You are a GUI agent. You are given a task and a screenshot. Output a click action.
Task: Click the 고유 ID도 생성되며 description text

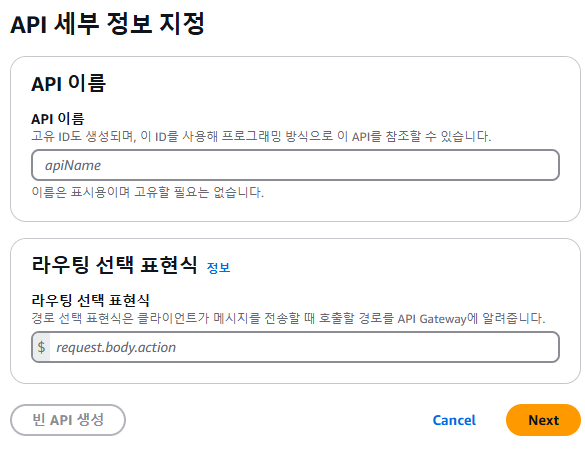click(x=261, y=136)
